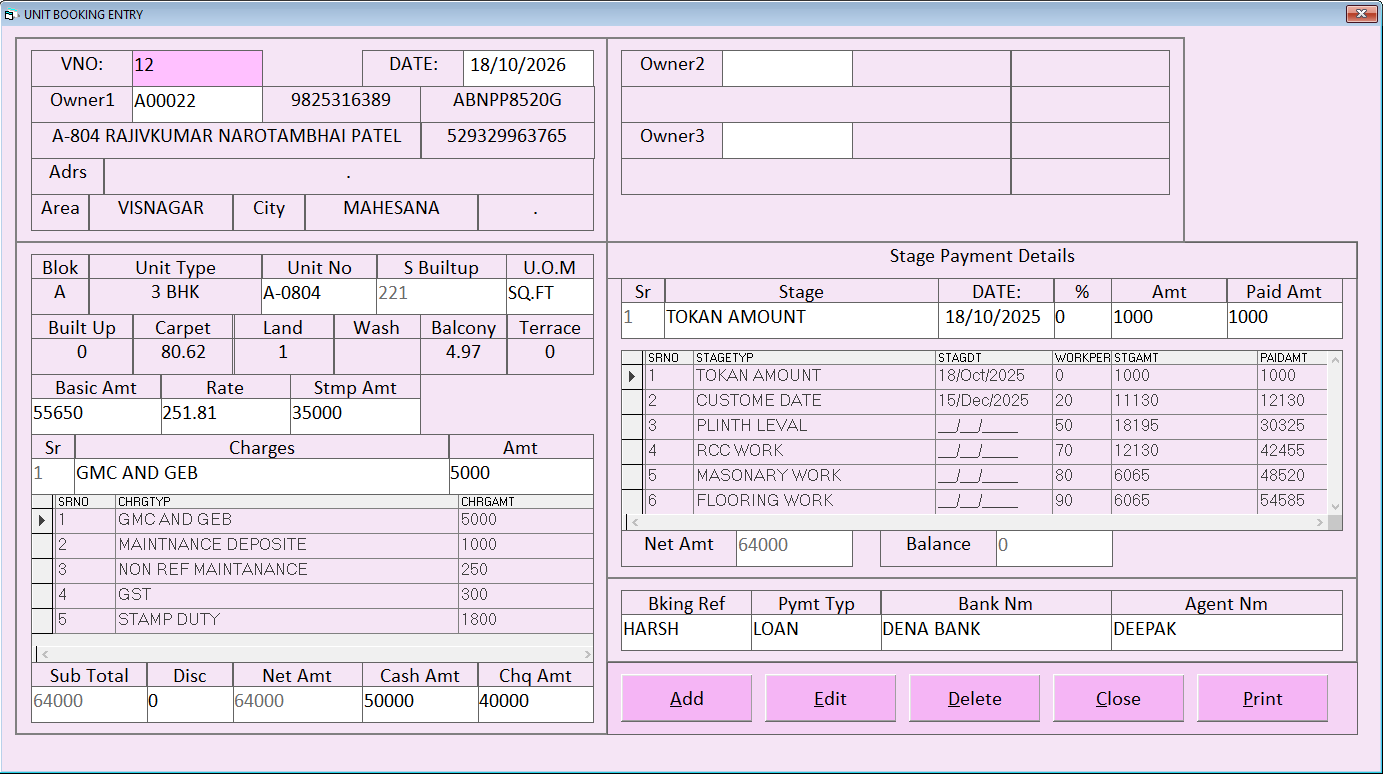Click the Unit Booking Entry title bar icon
Image resolution: width=1383 pixels, height=774 pixels.
[11, 14]
